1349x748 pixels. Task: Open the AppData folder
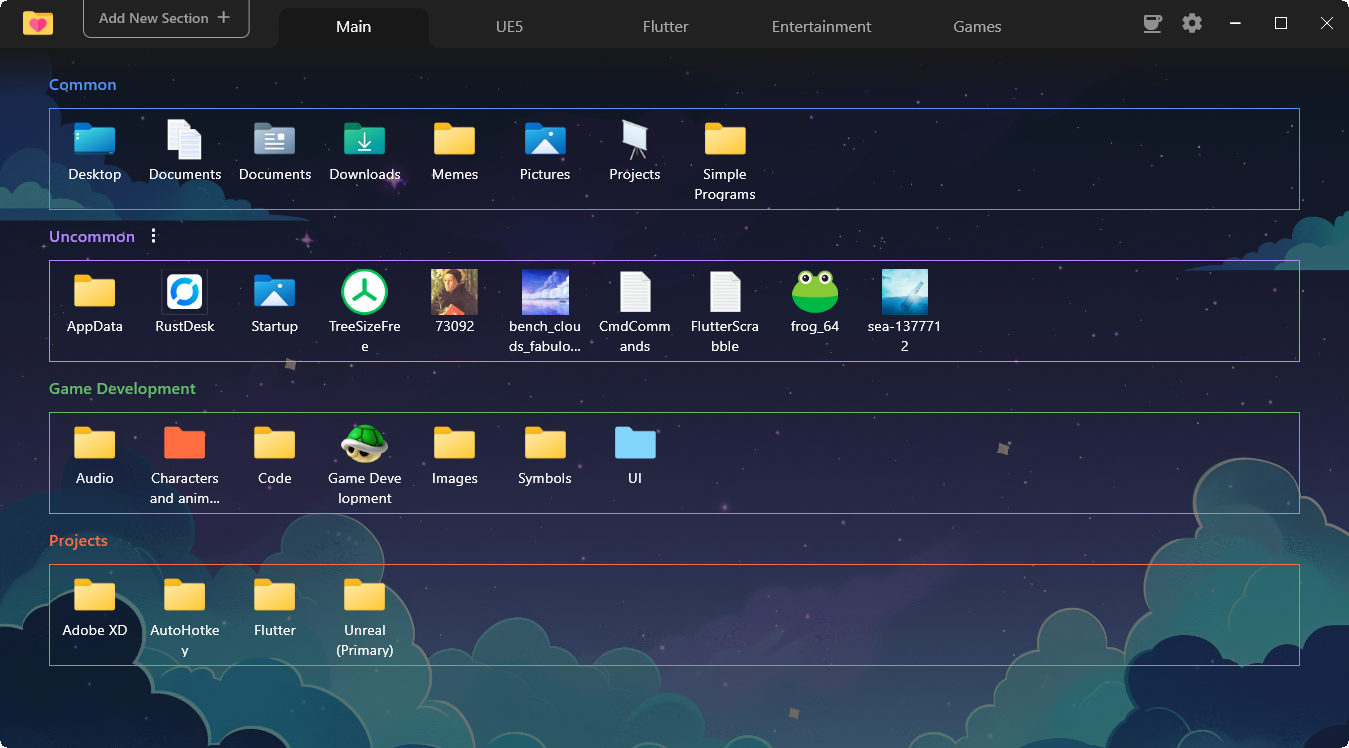95,305
